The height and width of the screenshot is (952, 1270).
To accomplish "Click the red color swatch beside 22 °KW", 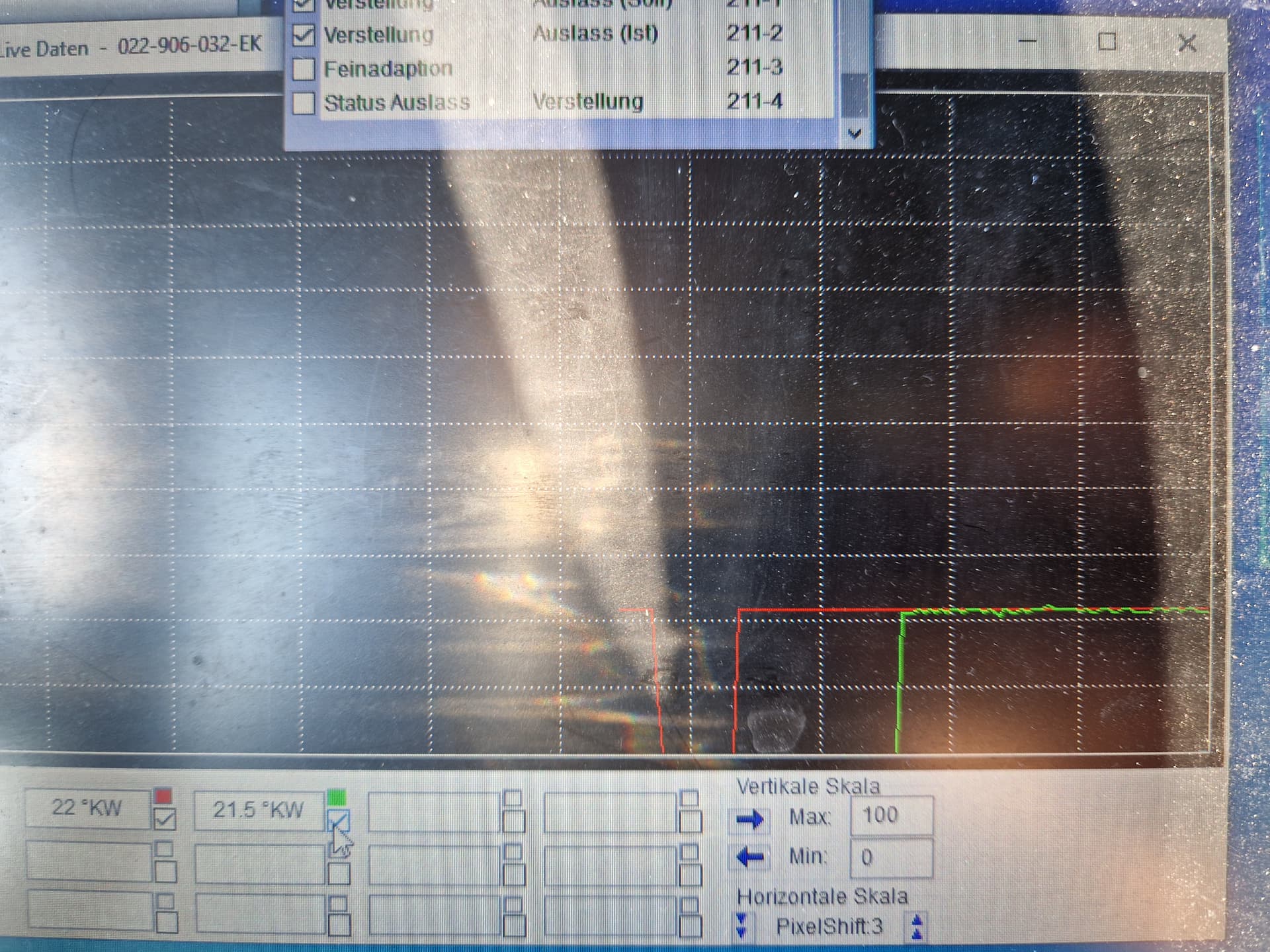I will tap(163, 796).
